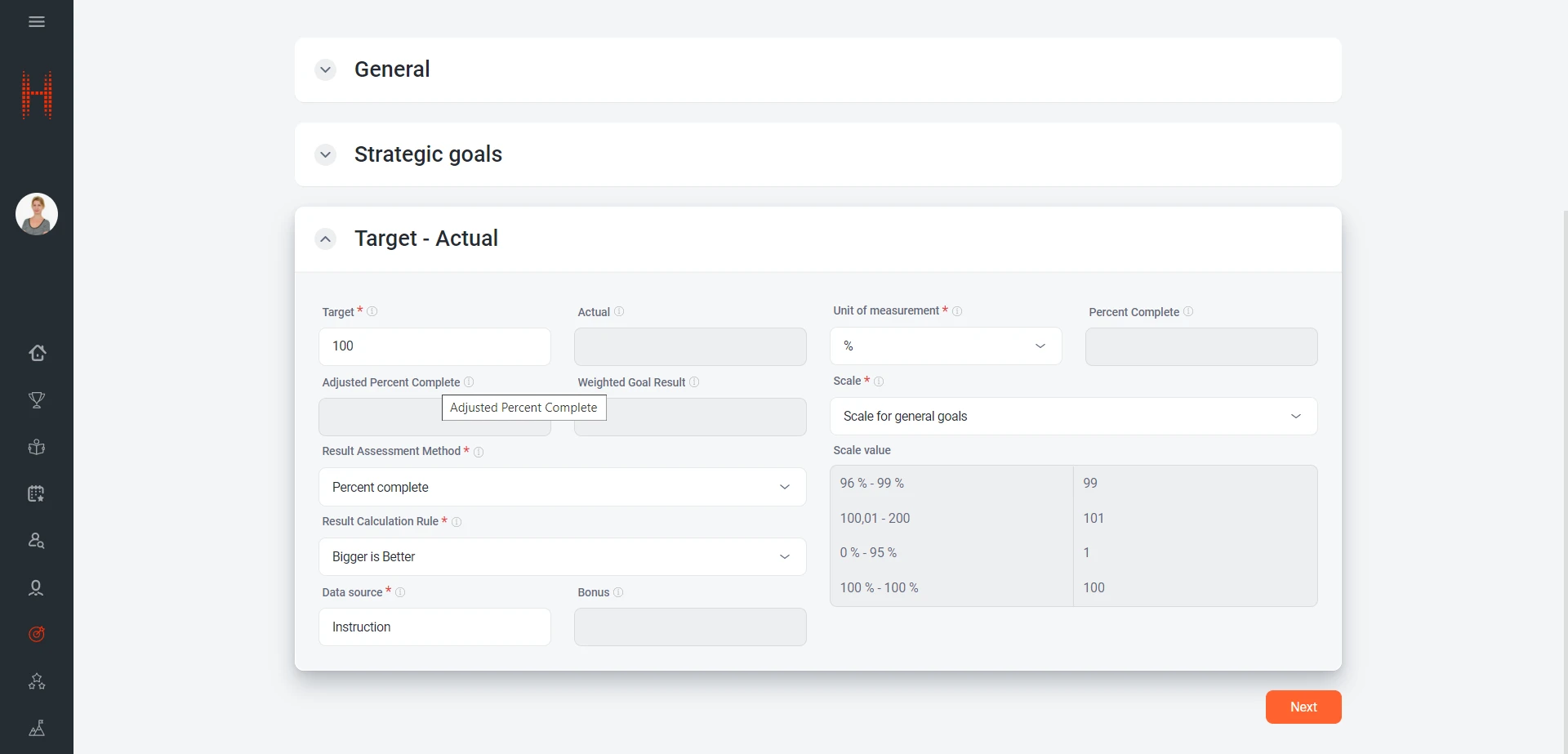
Task: Collapse the Target - Actual section
Action: coord(326,239)
